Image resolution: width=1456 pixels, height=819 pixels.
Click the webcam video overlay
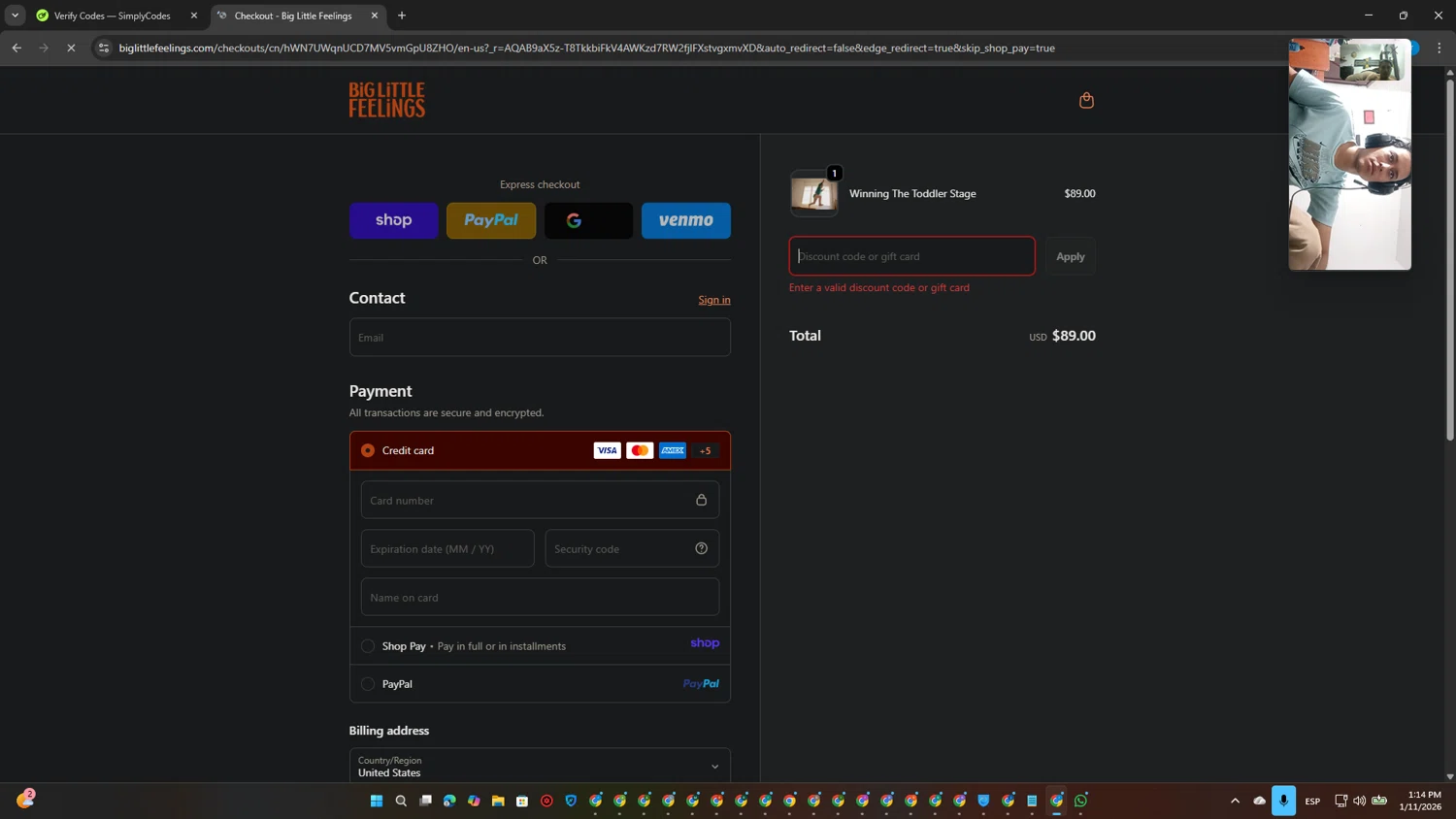[x=1349, y=154]
